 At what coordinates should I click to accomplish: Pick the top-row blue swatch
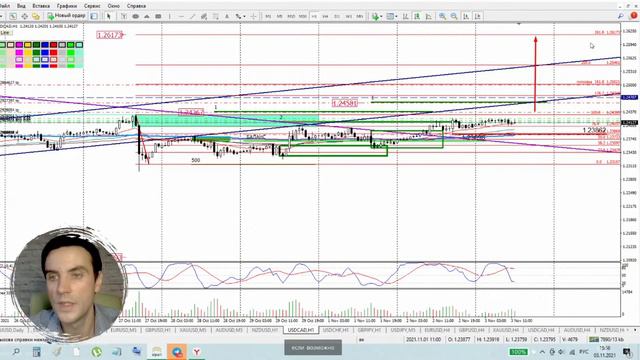(x=45, y=44)
